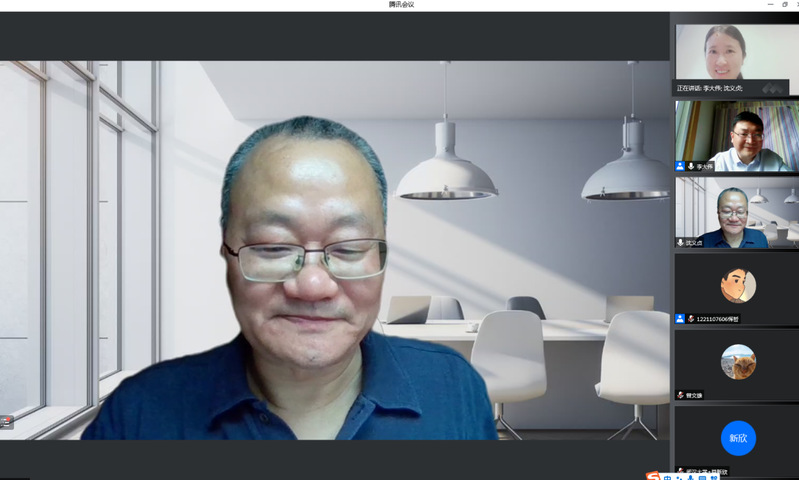Viewport: 799px width, 480px height.
Task: Click the person icon on the 1221107606 tile
Action: pos(680,318)
